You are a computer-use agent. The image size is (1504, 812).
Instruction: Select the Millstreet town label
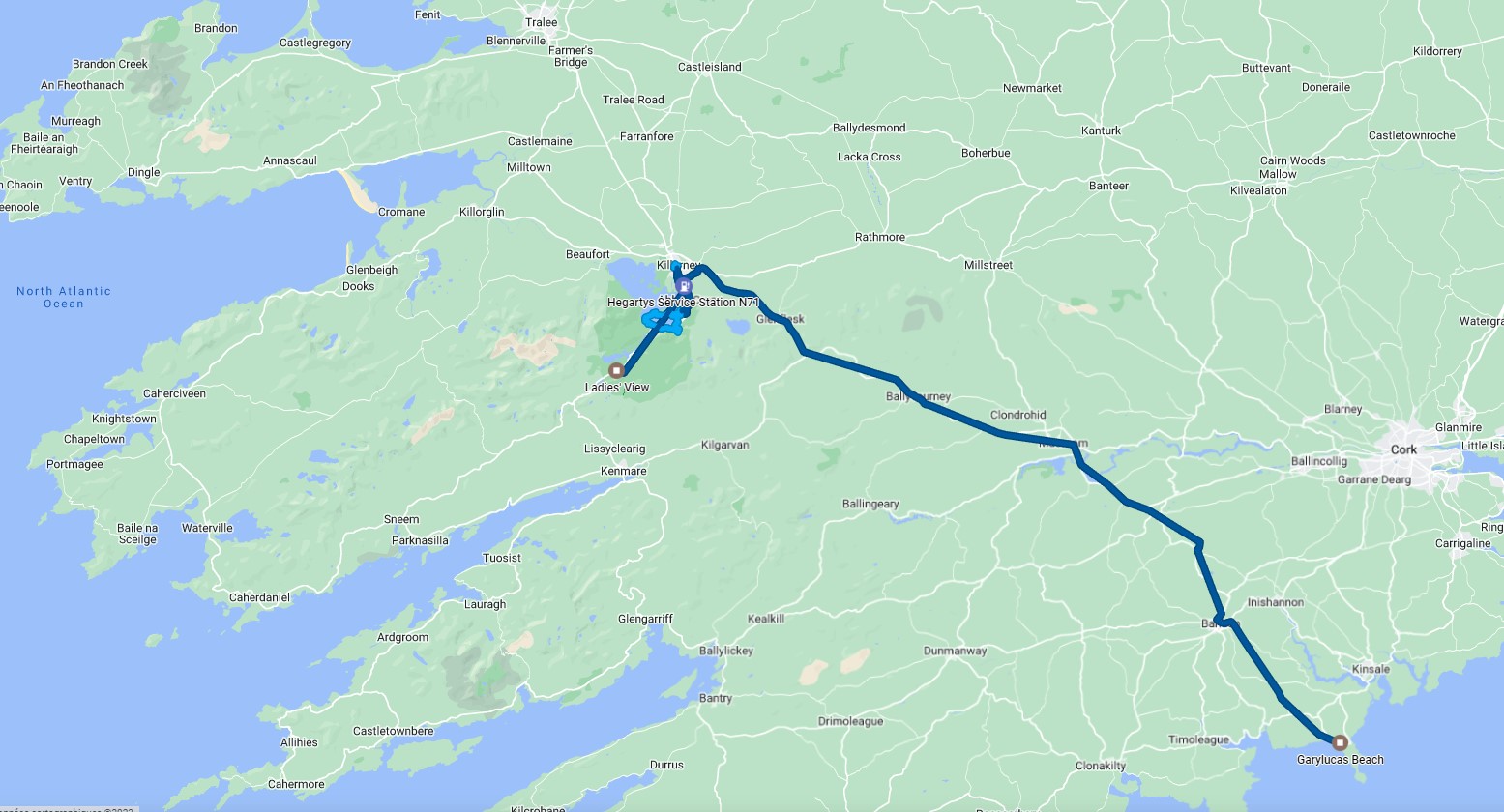(x=988, y=265)
